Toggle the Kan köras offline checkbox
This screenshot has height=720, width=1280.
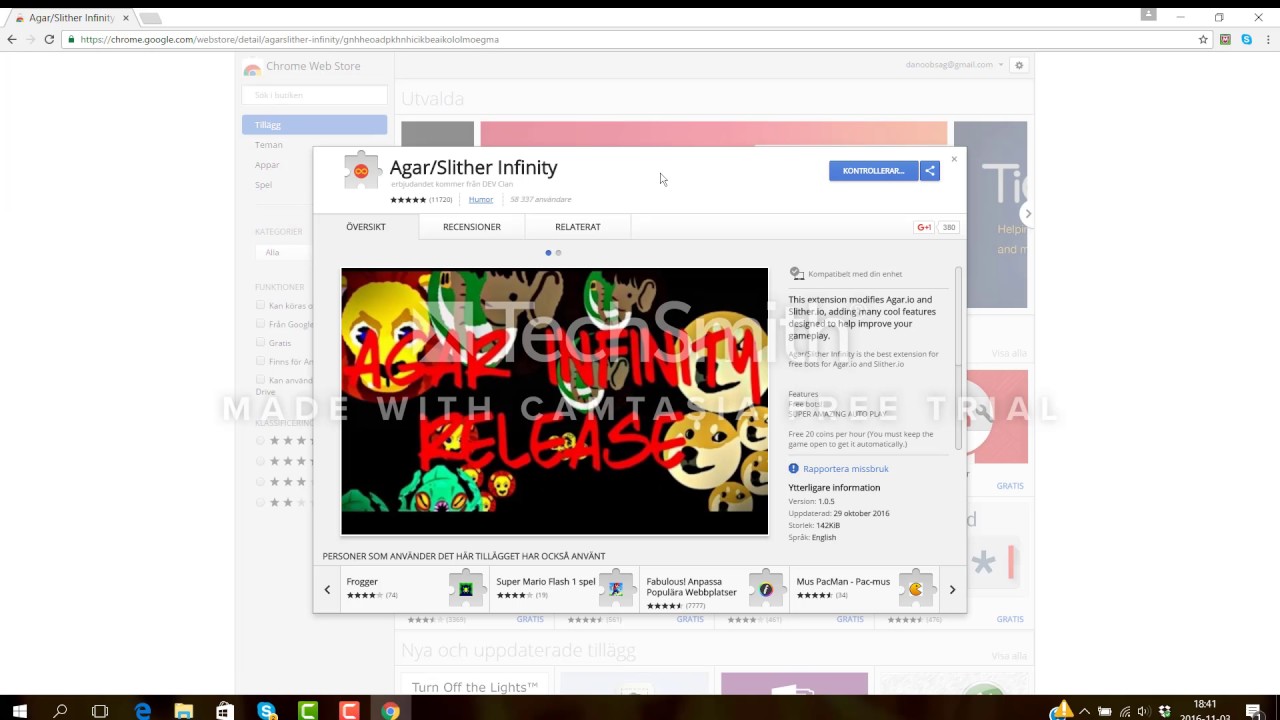pyautogui.click(x=260, y=305)
